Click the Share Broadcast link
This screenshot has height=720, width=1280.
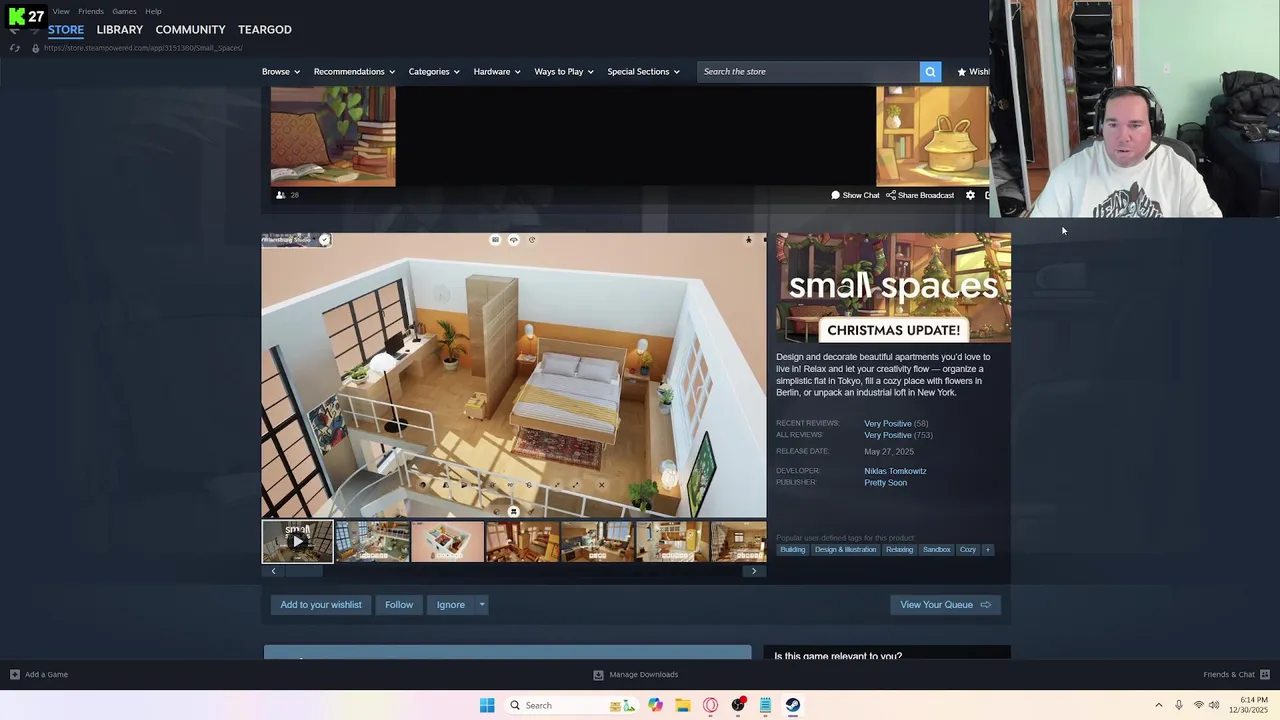click(x=920, y=195)
